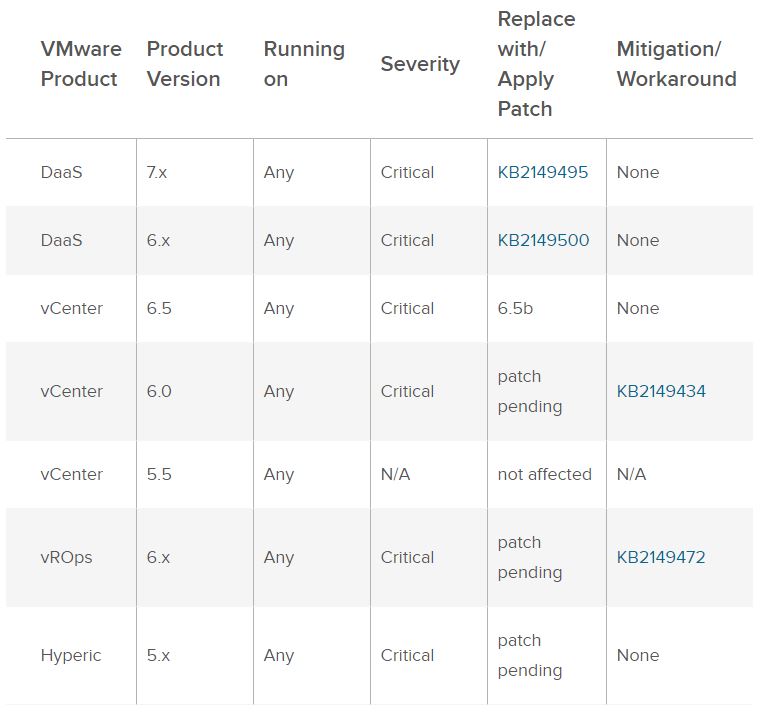Click the Hyperic 5.x version cell
This screenshot has width=764, height=713.
tap(158, 655)
